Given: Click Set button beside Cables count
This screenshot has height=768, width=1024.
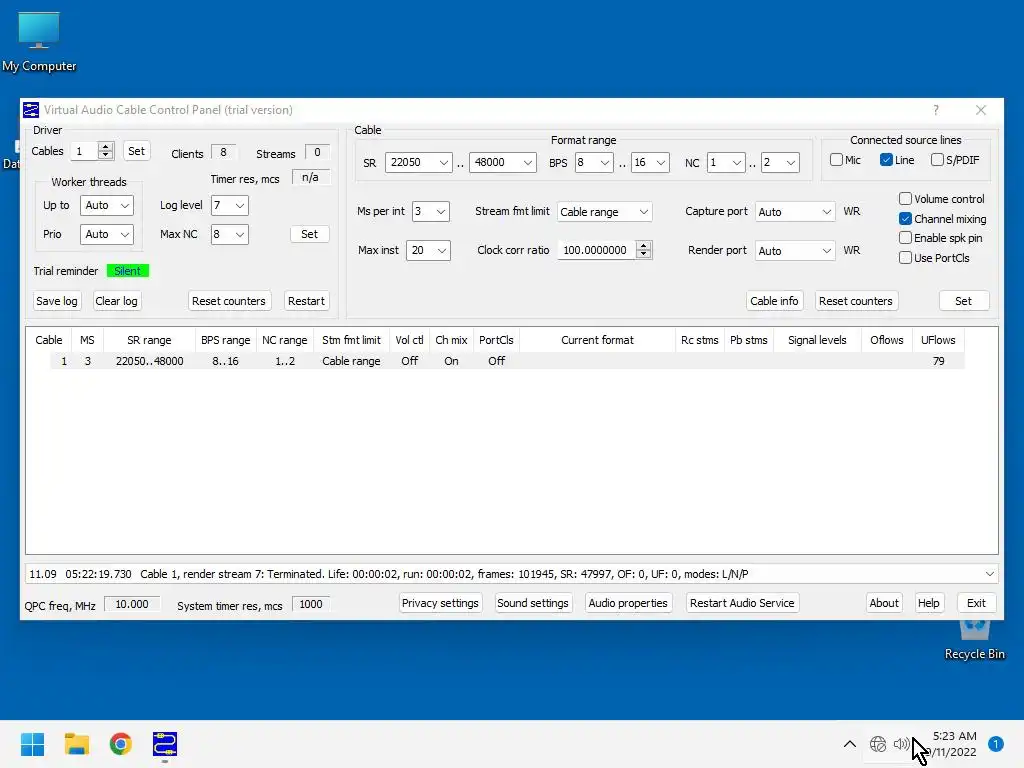Looking at the screenshot, I should [136, 151].
